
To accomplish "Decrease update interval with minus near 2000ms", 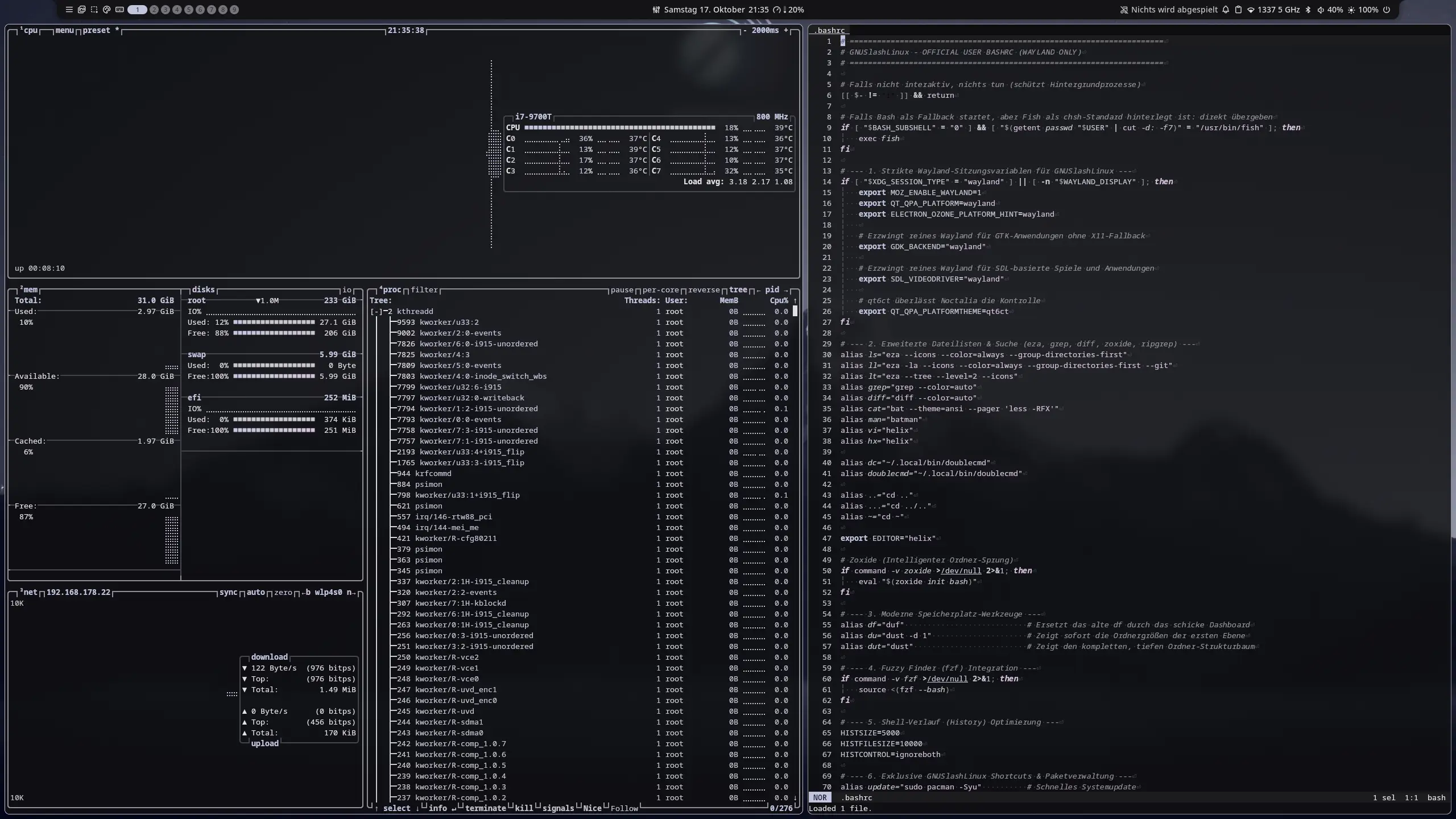I will [745, 30].
